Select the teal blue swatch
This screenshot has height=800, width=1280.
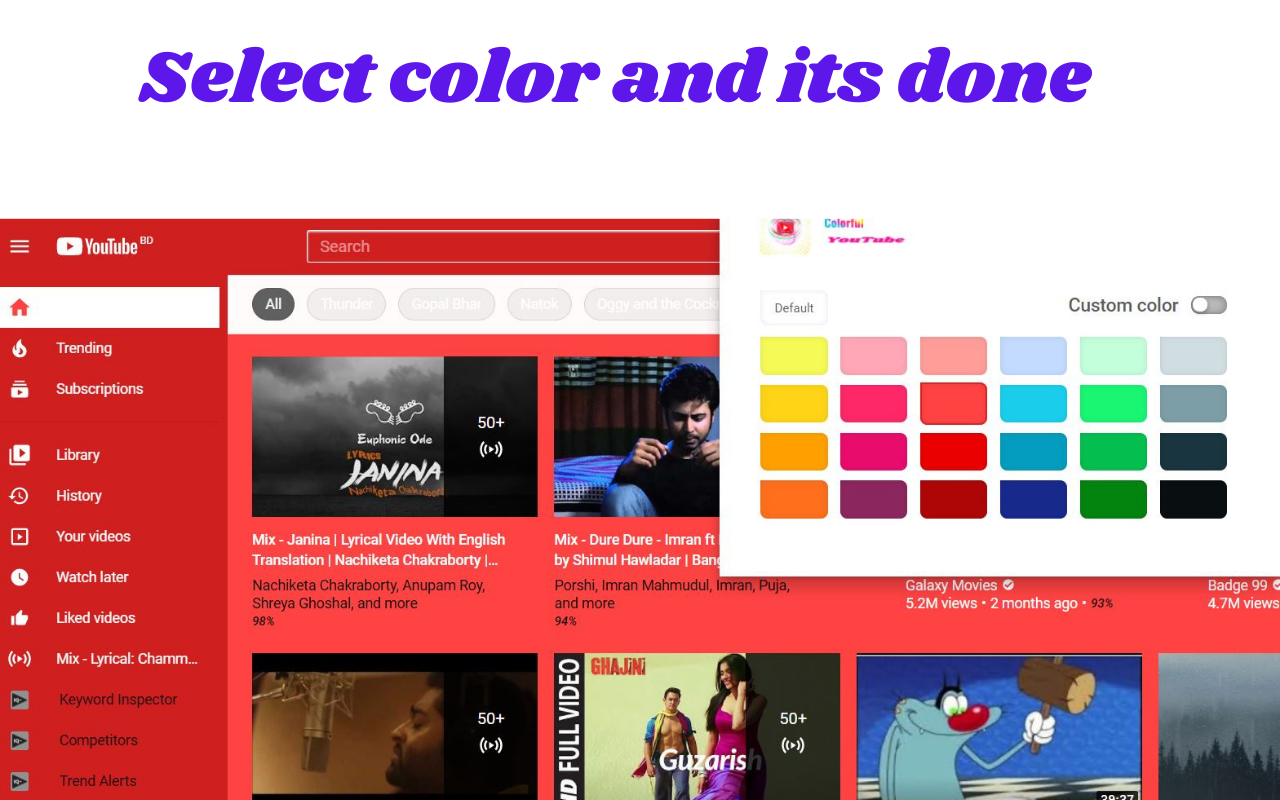tap(1034, 452)
